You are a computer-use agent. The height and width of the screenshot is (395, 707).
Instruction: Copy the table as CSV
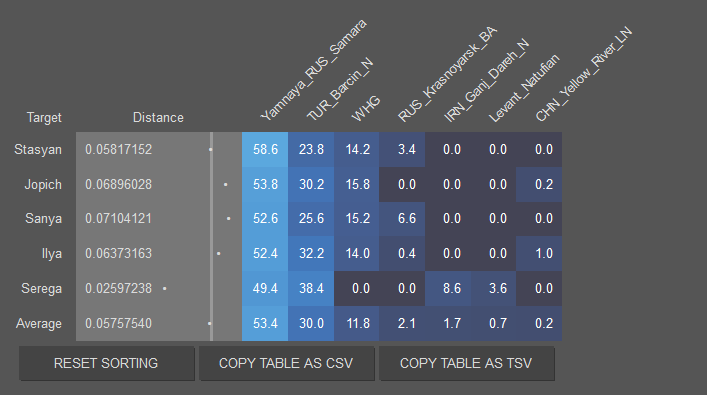(286, 363)
